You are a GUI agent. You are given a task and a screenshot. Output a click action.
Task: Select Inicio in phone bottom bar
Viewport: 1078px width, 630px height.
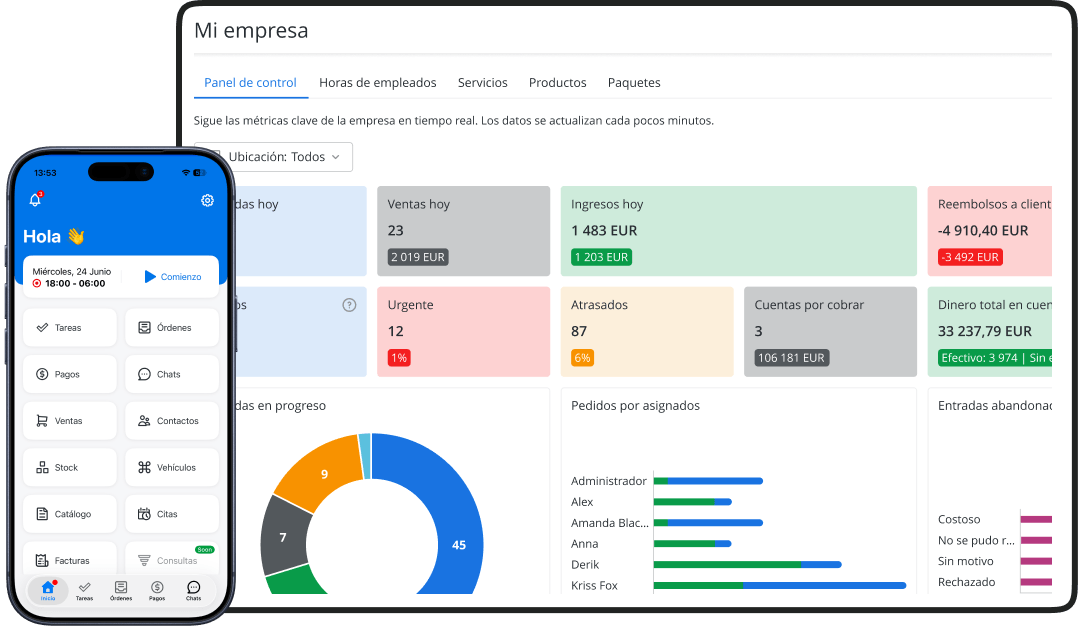tap(47, 590)
